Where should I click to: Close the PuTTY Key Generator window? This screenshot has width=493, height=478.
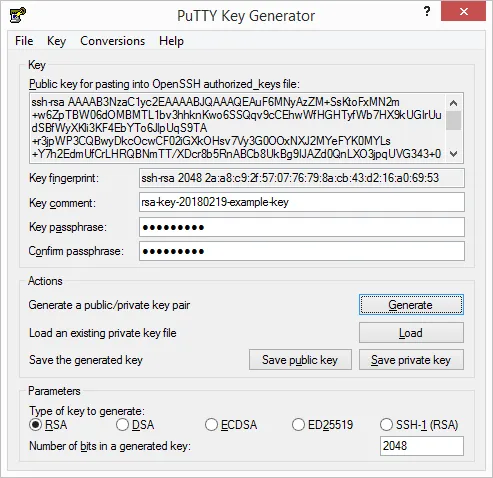463,12
